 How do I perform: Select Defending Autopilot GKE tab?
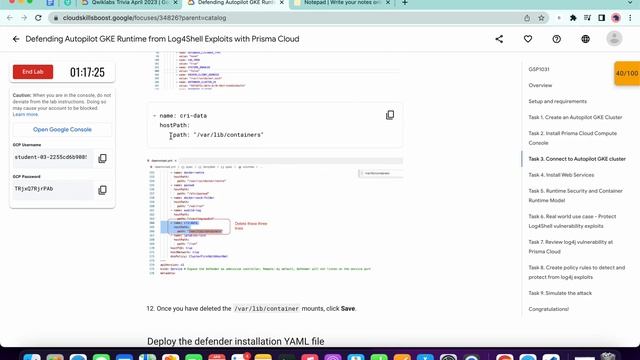tap(236, 3)
